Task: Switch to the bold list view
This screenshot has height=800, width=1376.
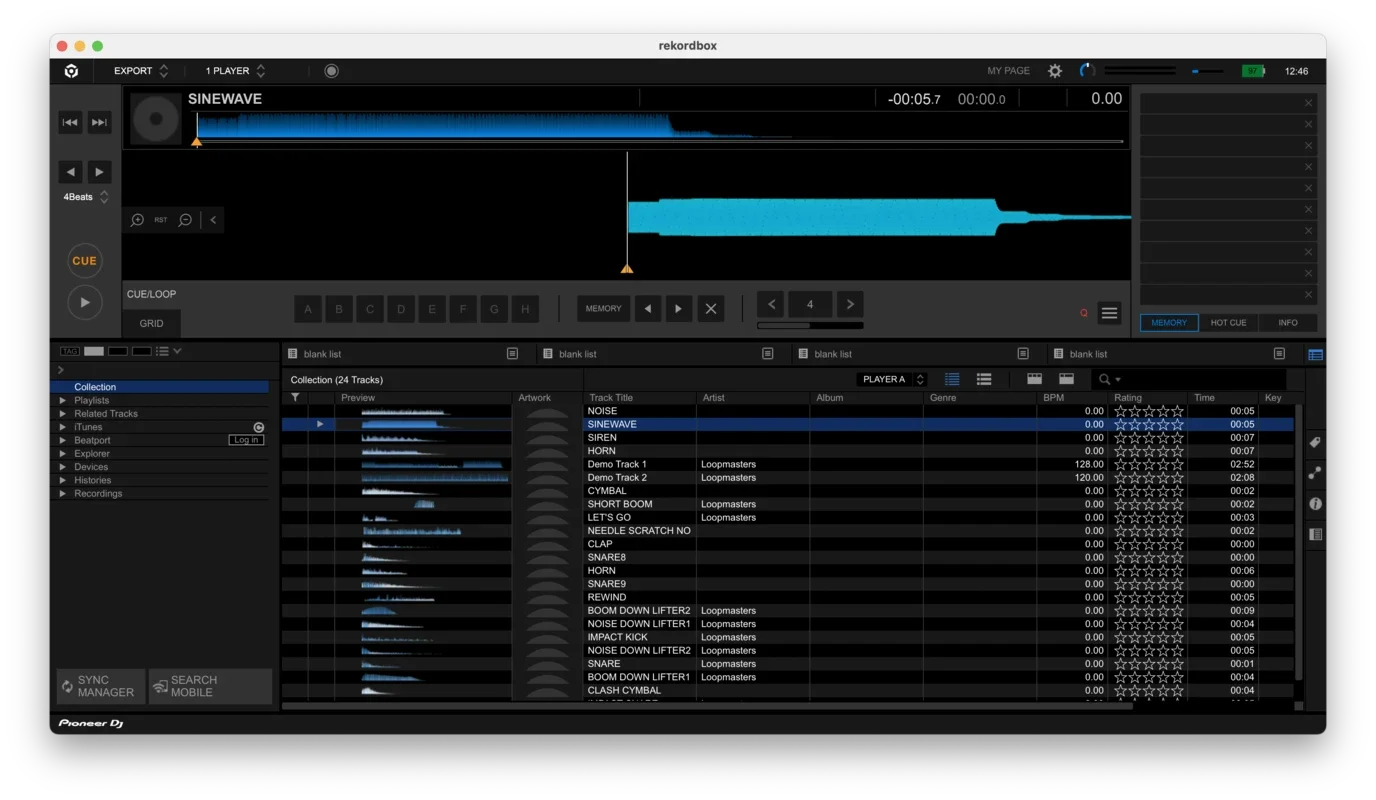Action: click(984, 379)
